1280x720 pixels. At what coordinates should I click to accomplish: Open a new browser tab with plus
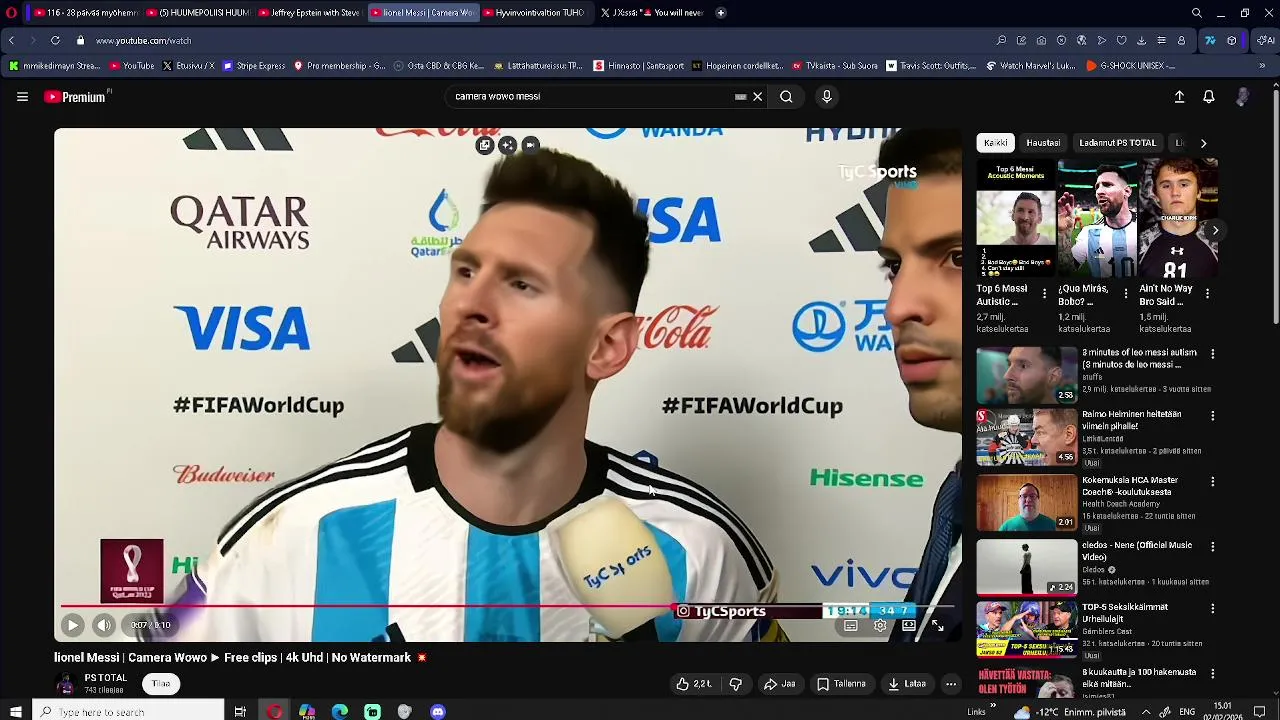point(720,13)
